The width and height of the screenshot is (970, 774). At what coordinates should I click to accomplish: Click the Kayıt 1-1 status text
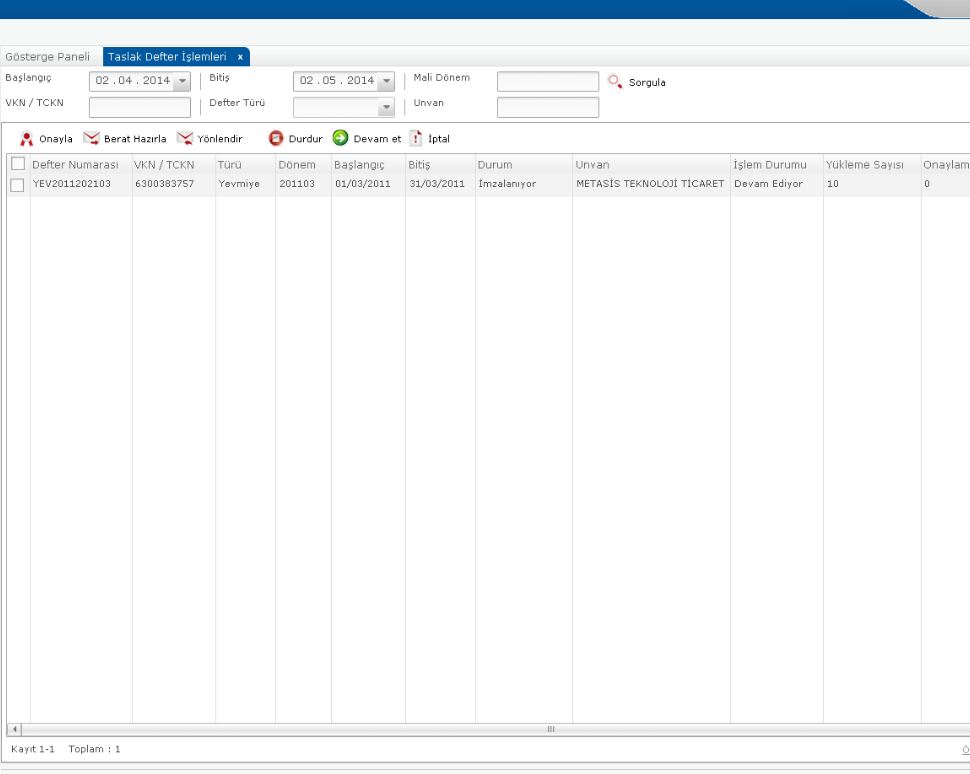pyautogui.click(x=33, y=749)
